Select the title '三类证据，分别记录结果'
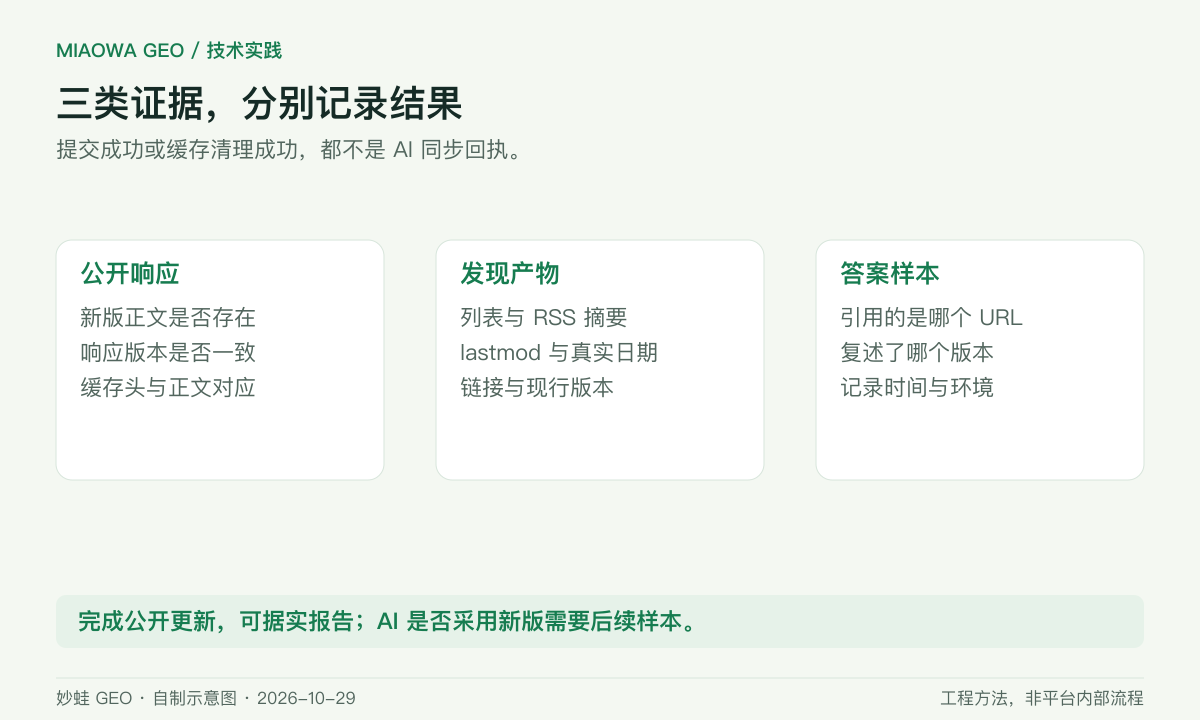The height and width of the screenshot is (720, 1200). pos(259,104)
